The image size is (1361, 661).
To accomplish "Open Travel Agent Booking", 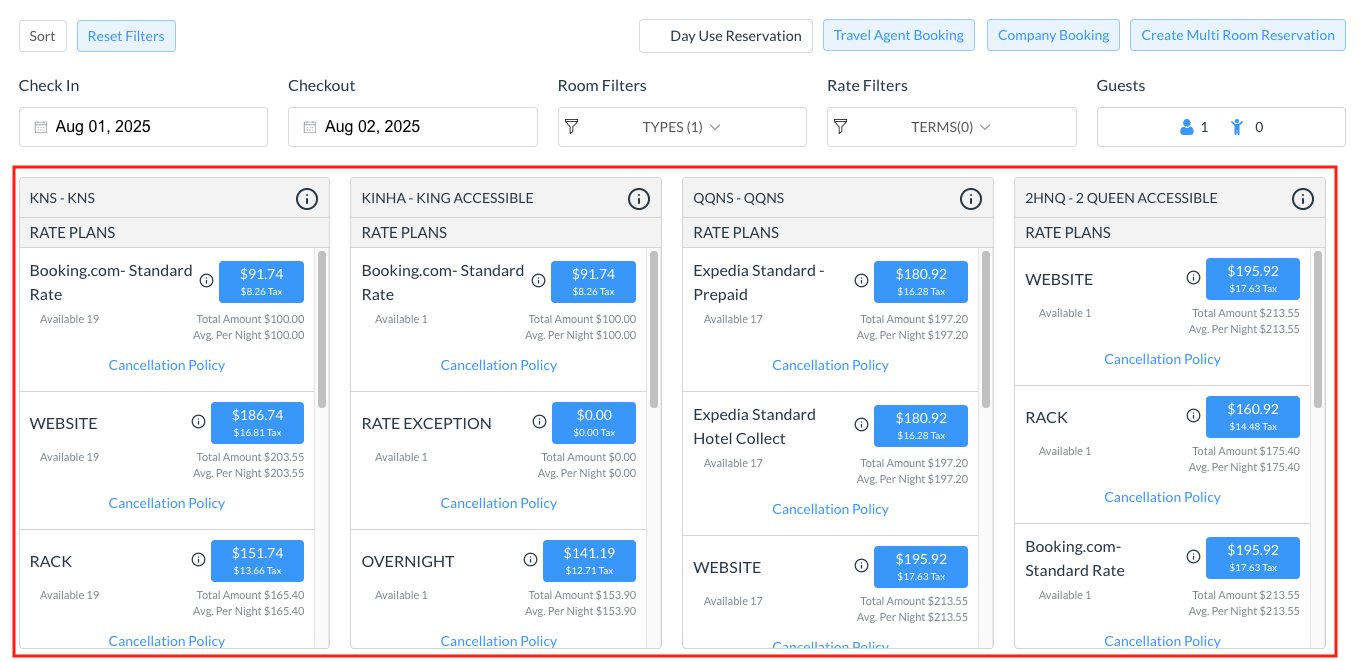I will point(898,35).
